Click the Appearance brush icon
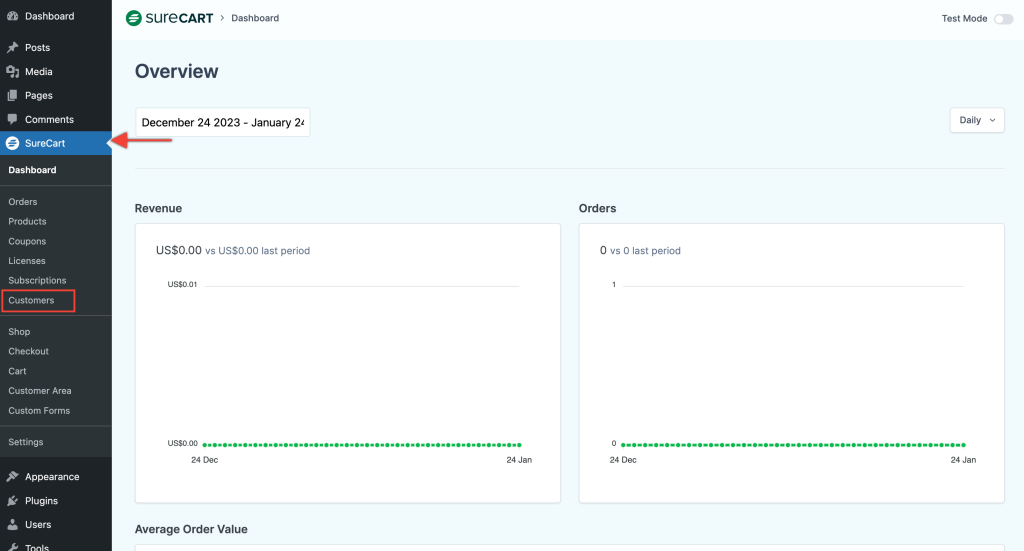The width and height of the screenshot is (1024, 551). [12, 477]
